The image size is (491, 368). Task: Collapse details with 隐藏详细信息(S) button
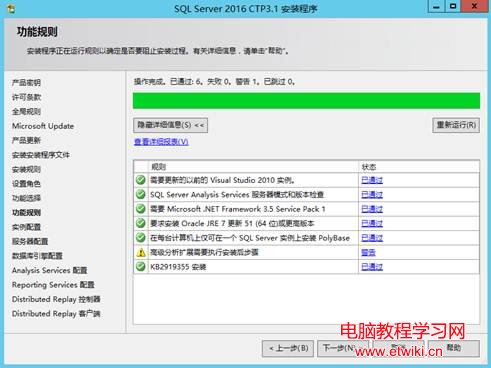171,125
